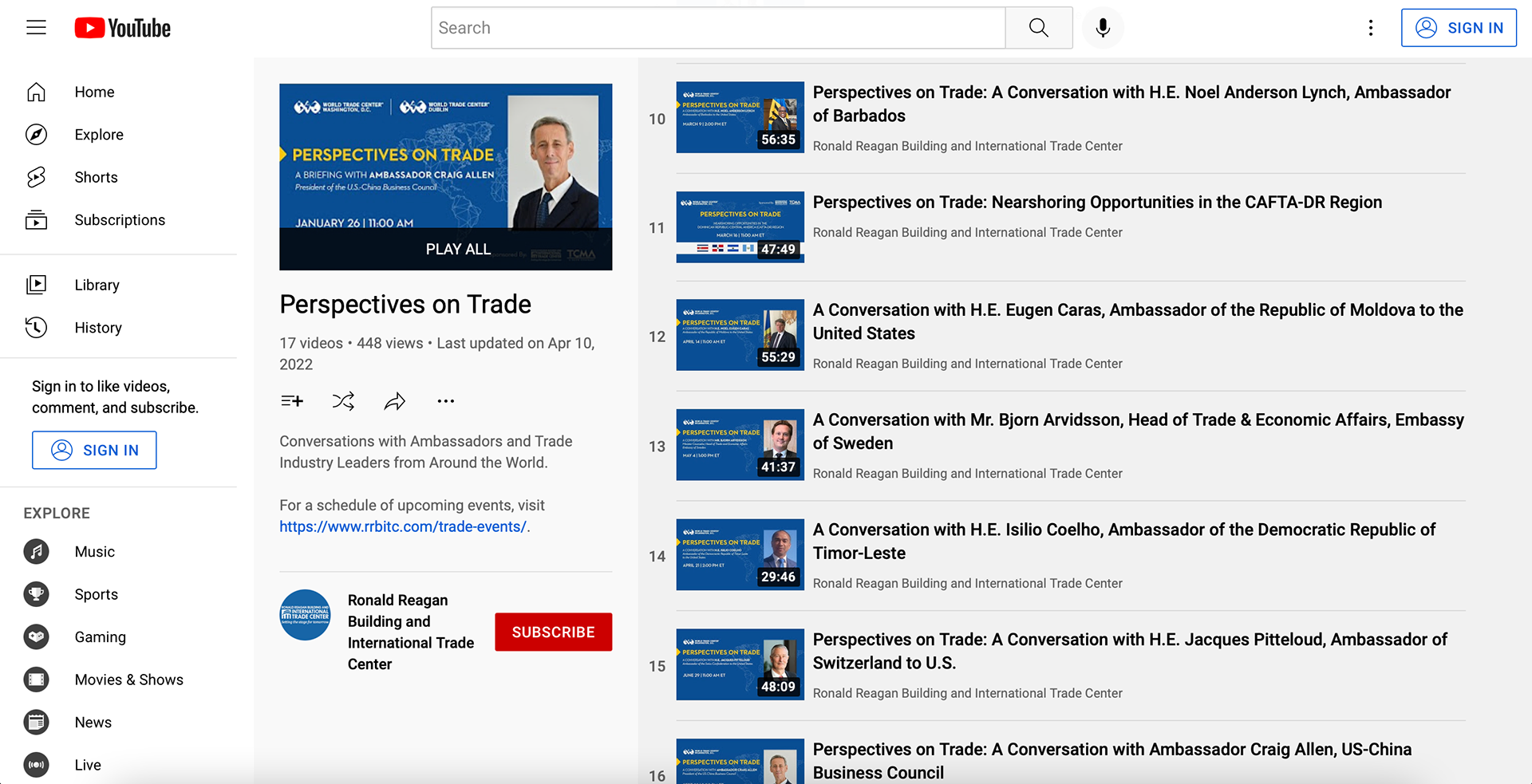Click the Sports trophy icon
Viewport: 1532px width, 784px height.
click(36, 594)
